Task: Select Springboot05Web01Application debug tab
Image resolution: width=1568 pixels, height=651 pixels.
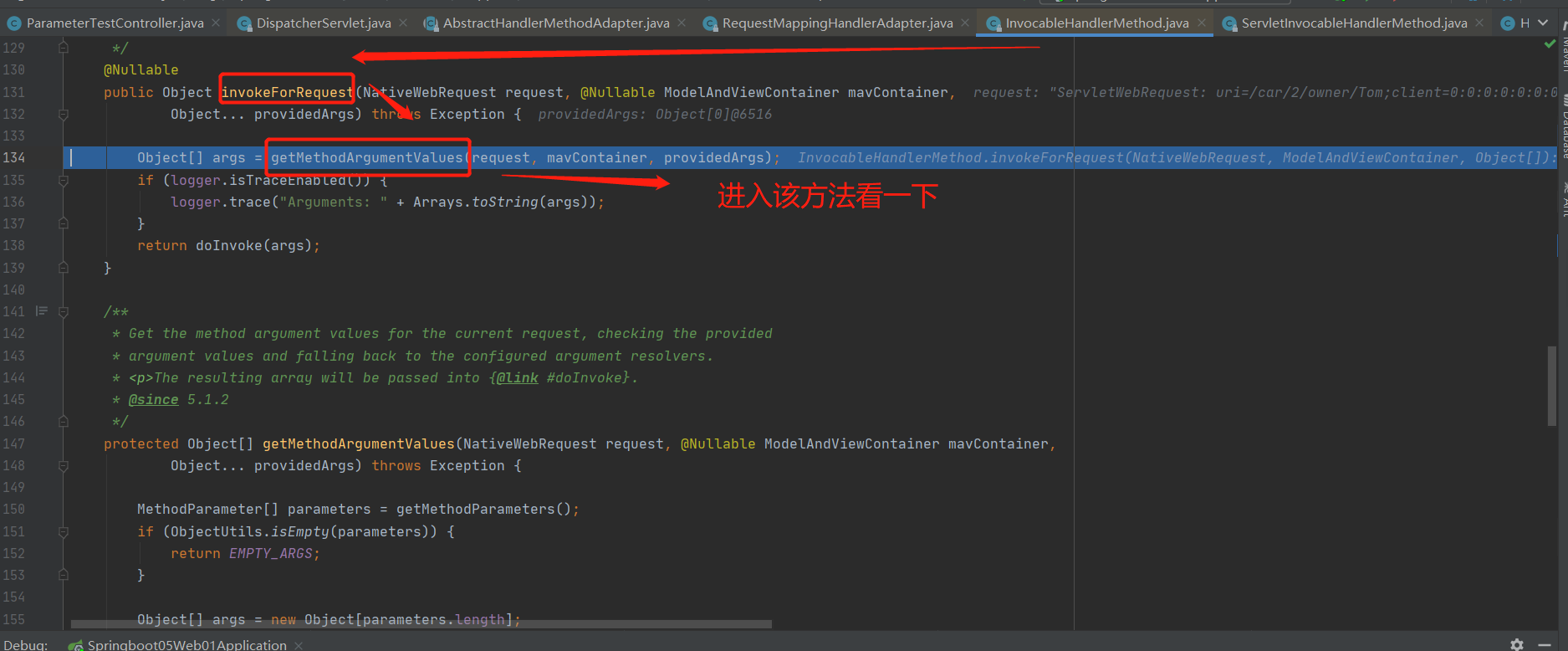Action: (x=187, y=644)
